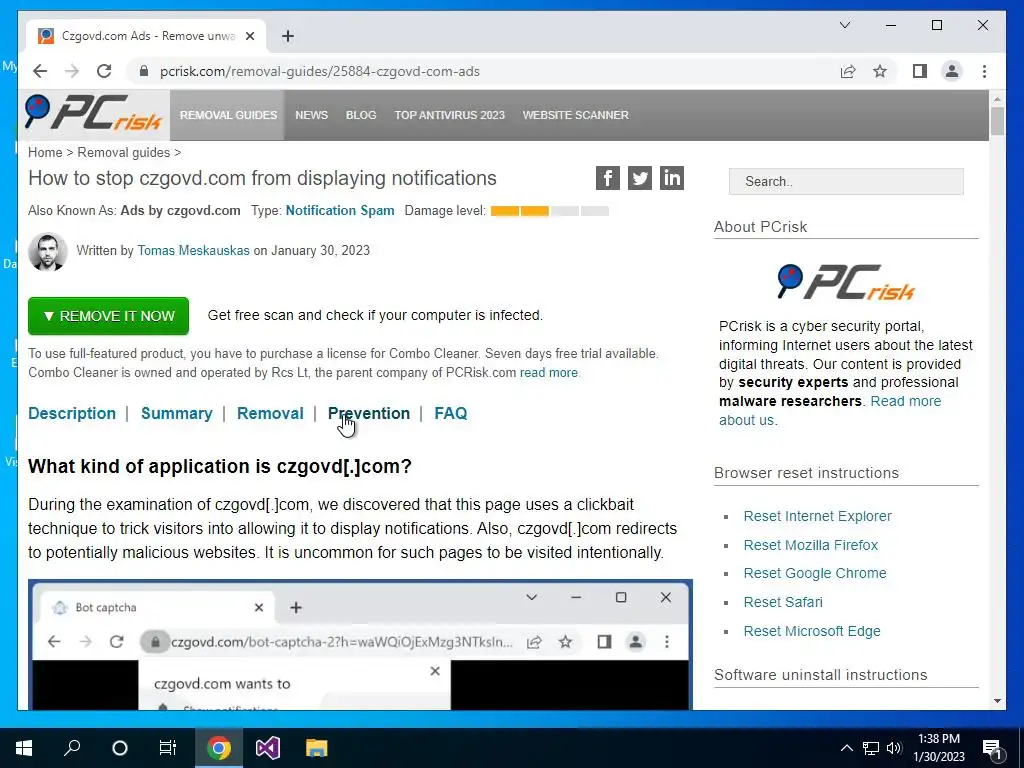This screenshot has width=1024, height=768.
Task: Open REMOVAL GUIDES navigation item
Action: (229, 115)
